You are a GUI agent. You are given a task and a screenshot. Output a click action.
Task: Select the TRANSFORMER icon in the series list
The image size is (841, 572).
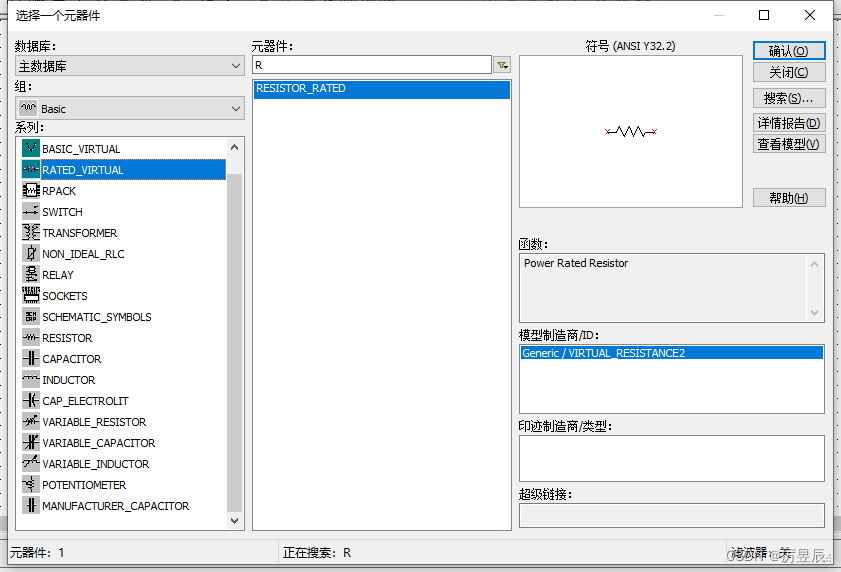tap(30, 233)
